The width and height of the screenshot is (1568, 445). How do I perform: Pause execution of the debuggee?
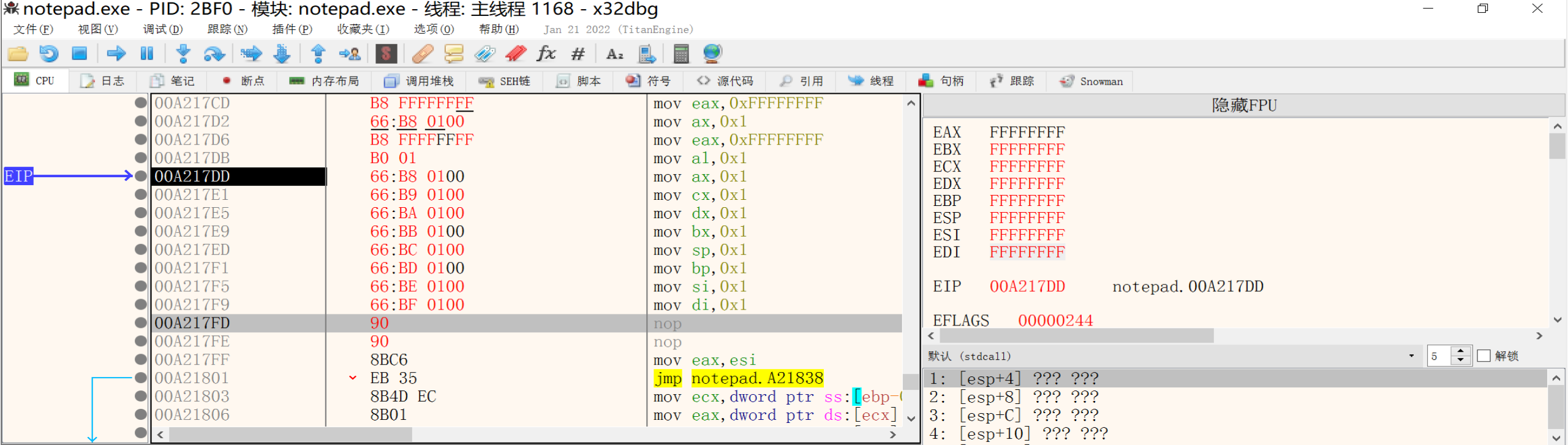[147, 54]
